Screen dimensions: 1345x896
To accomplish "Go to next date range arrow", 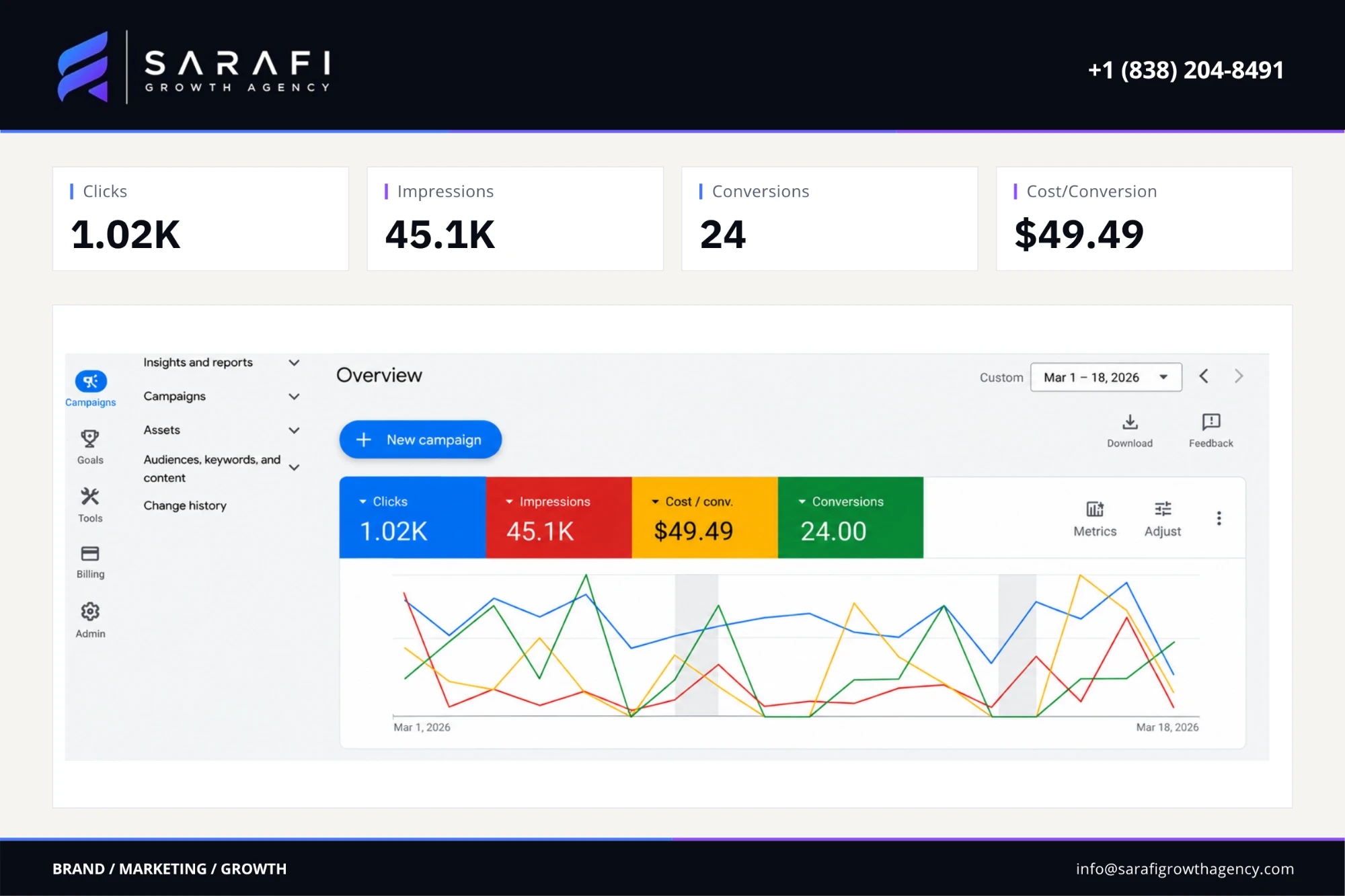I will click(1239, 376).
